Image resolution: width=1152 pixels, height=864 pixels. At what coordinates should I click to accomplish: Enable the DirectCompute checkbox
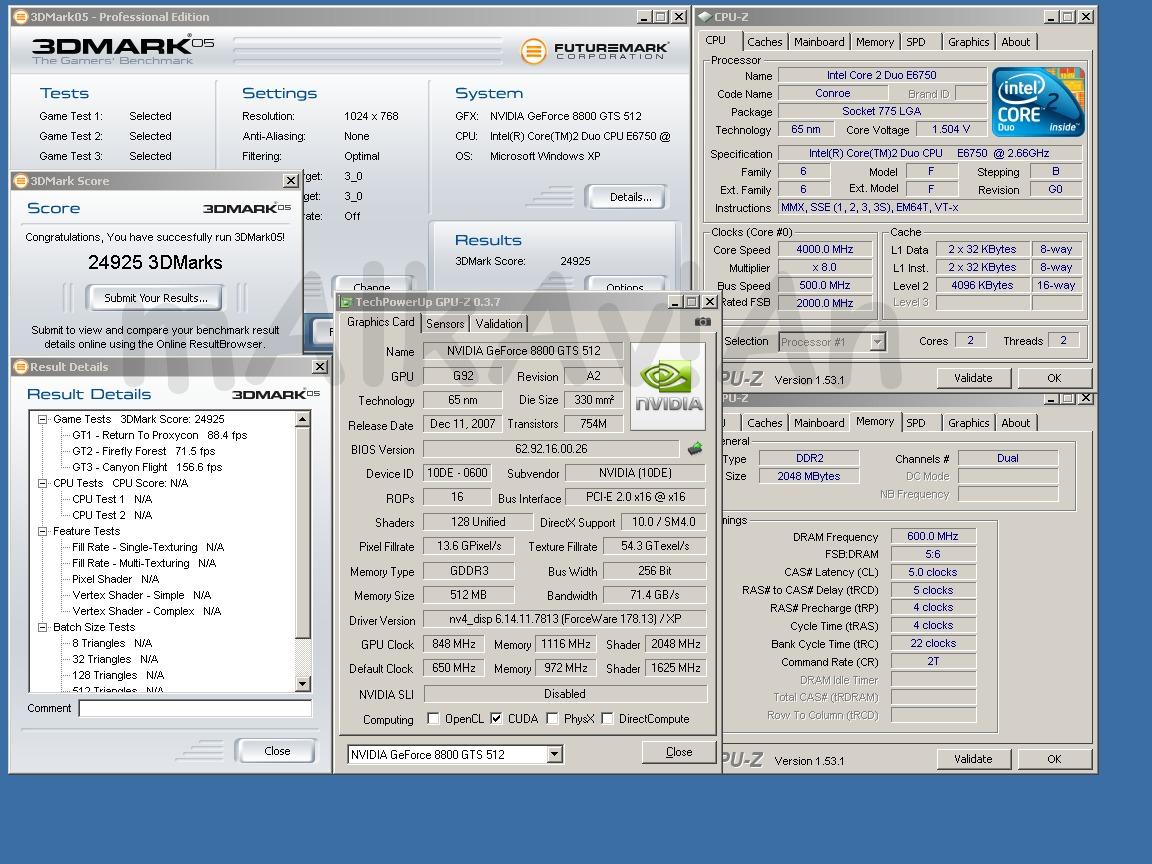pyautogui.click(x=607, y=719)
